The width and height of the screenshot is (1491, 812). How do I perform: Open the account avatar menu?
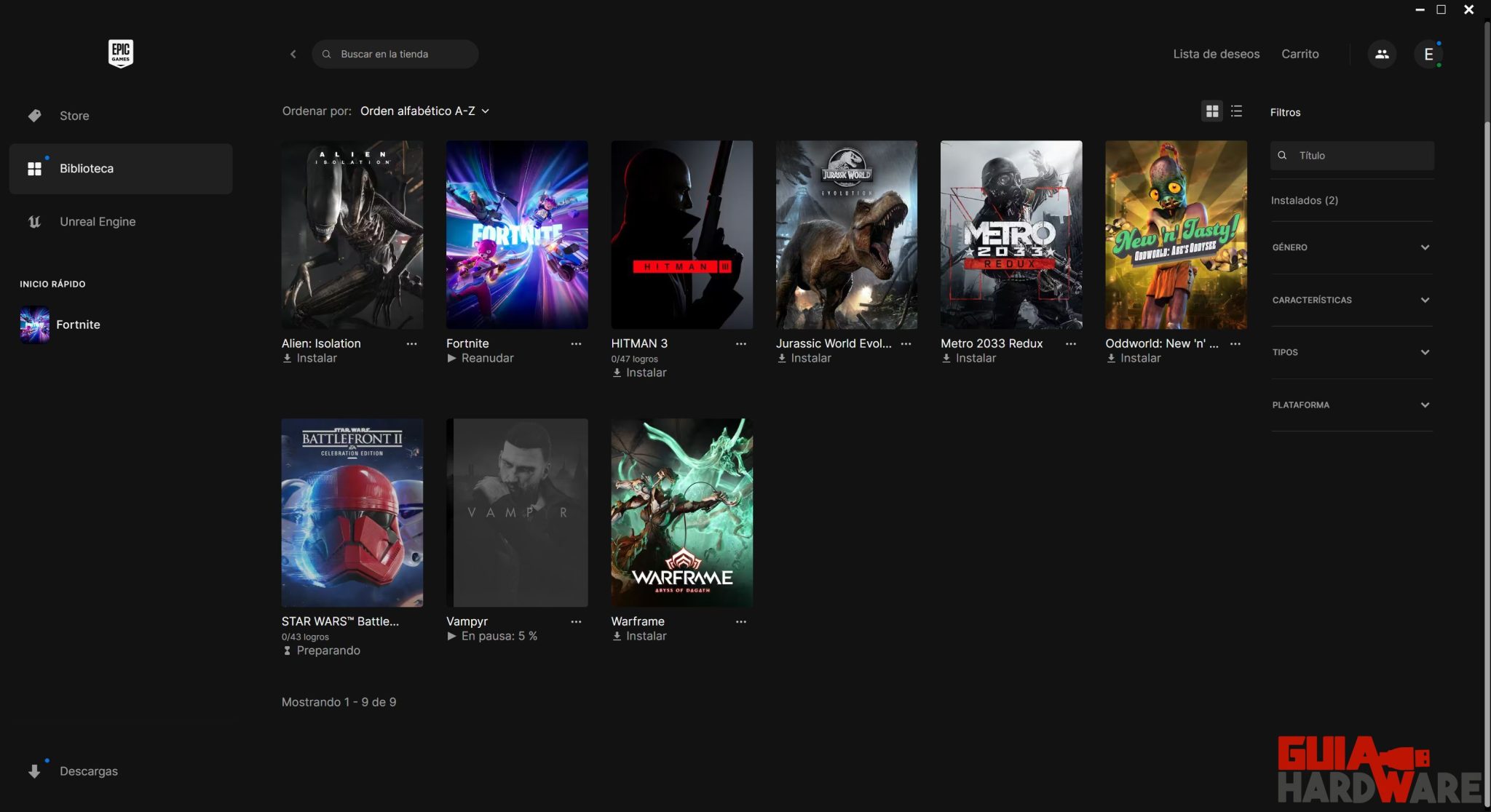point(1428,53)
